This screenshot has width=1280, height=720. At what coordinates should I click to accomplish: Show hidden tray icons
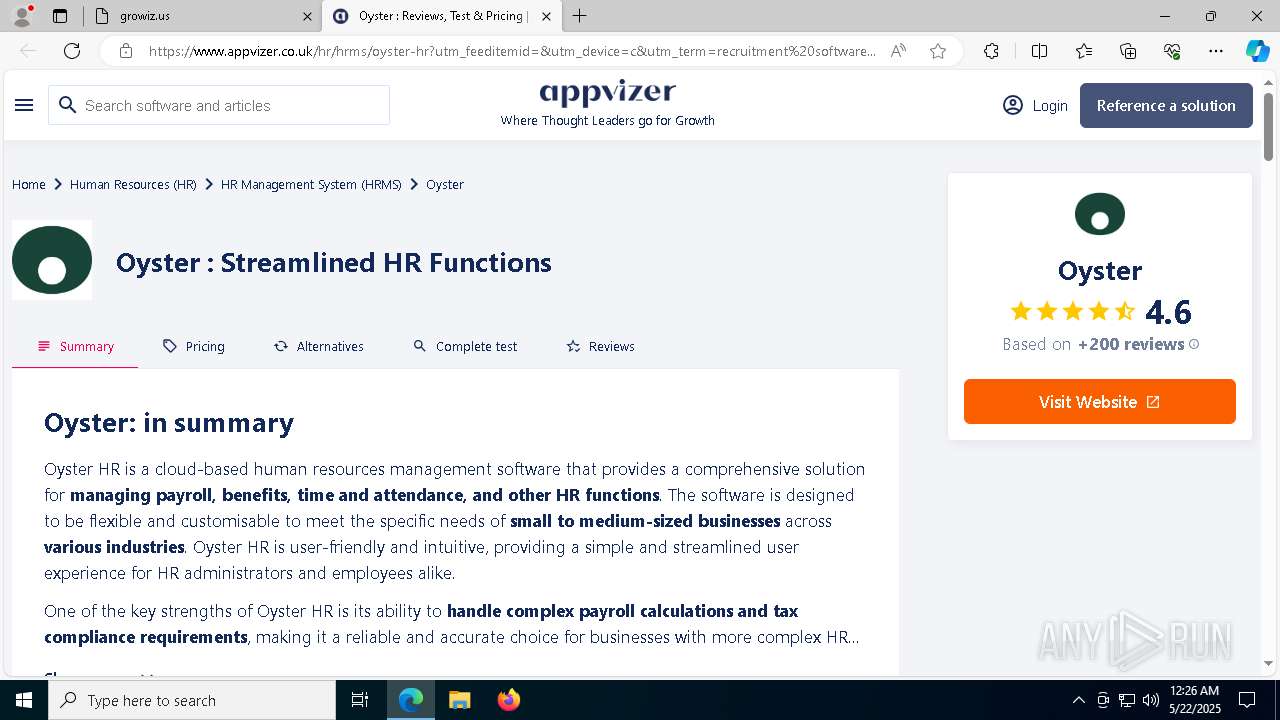(1078, 700)
